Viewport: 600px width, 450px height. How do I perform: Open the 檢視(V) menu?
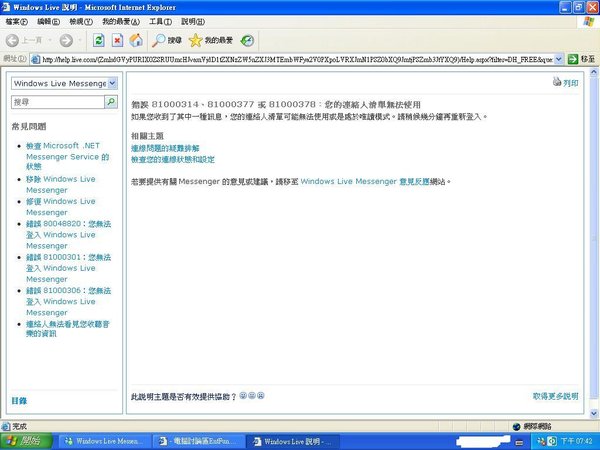[x=80, y=22]
